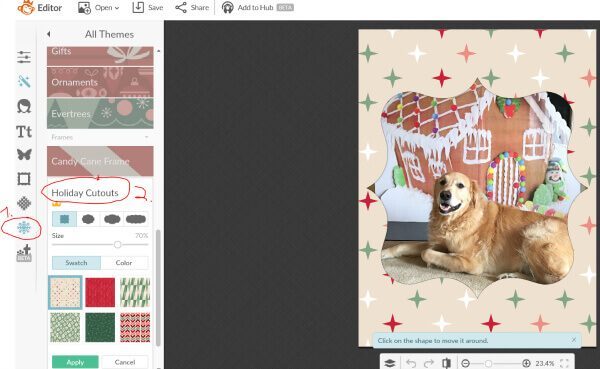The image size is (600, 369).
Task: Collapse the Frames section header
Action: click(100, 137)
